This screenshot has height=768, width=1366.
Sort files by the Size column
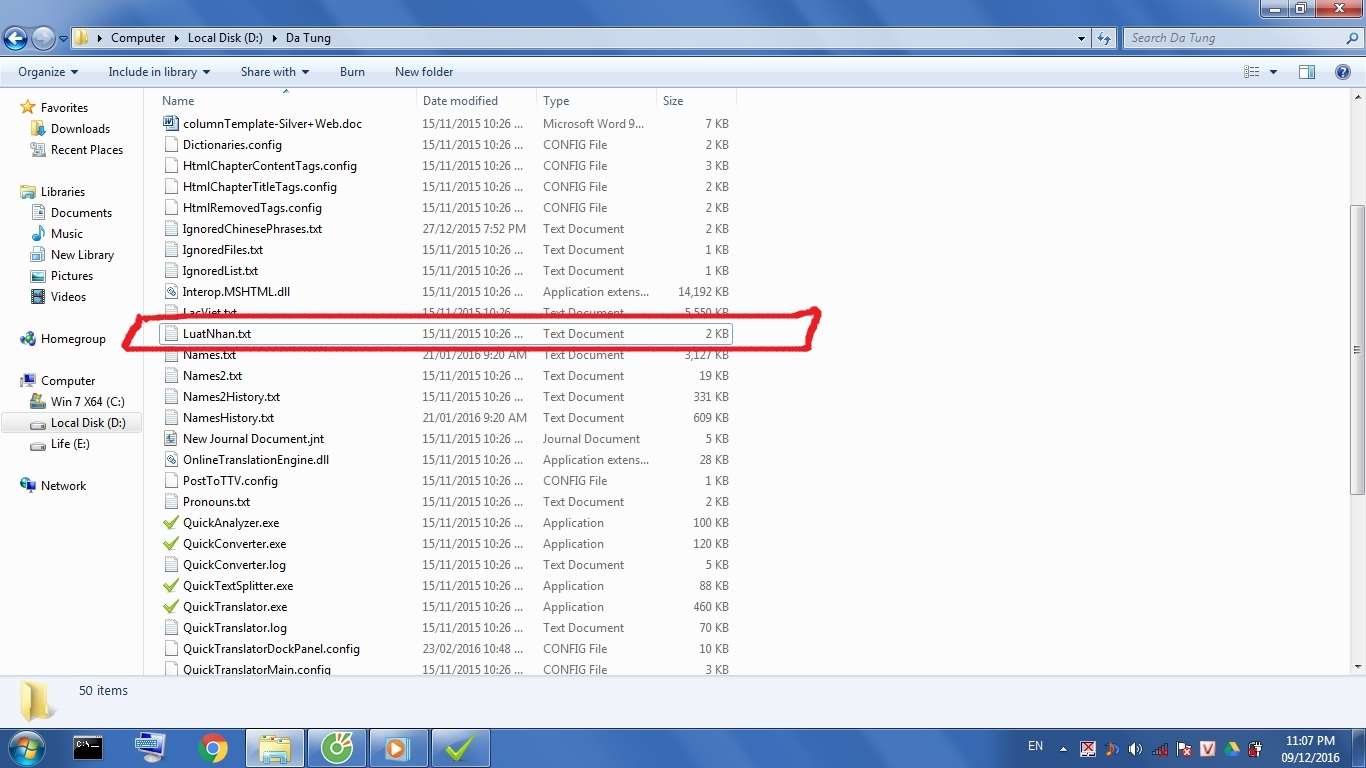(x=673, y=101)
